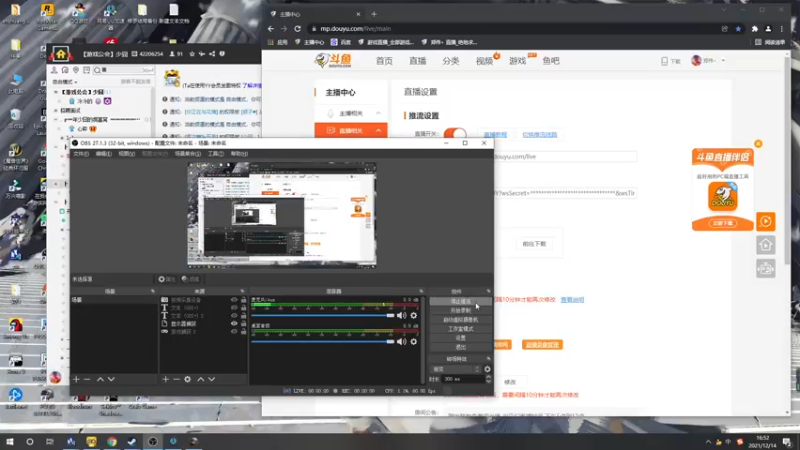Remove selected scene with the minus icon in OBS
This screenshot has height=450, width=800.
(x=87, y=380)
